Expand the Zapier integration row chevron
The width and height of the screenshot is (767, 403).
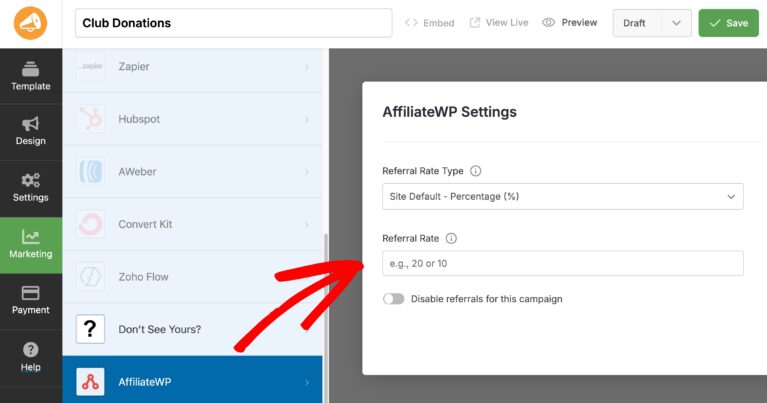(x=306, y=67)
